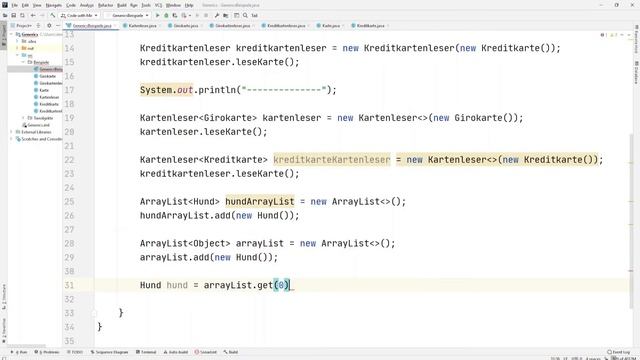
Task: Open the Event Log
Action: click(618, 352)
